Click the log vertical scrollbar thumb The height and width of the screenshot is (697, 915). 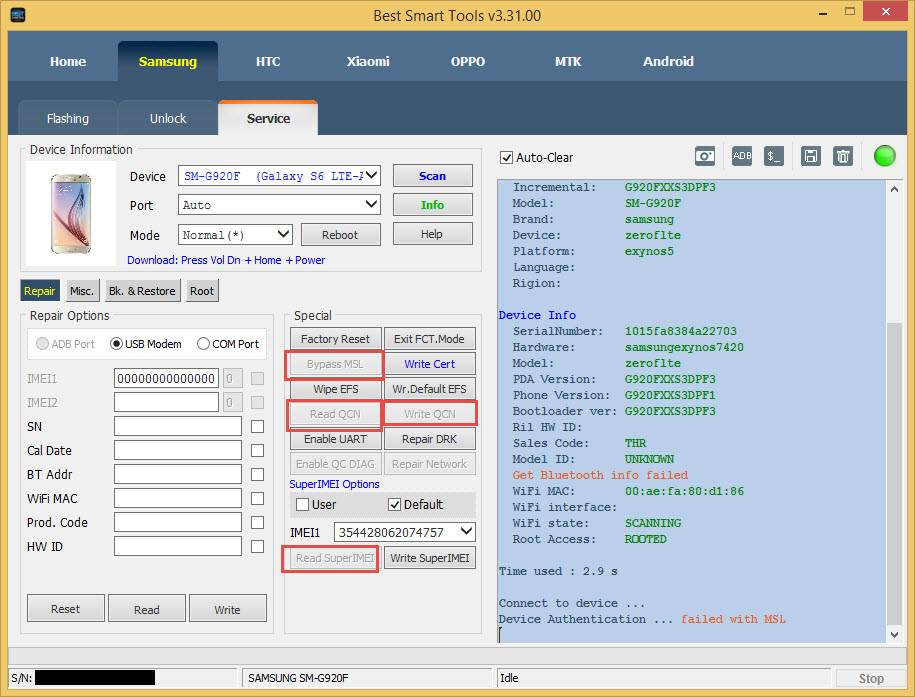[x=894, y=474]
